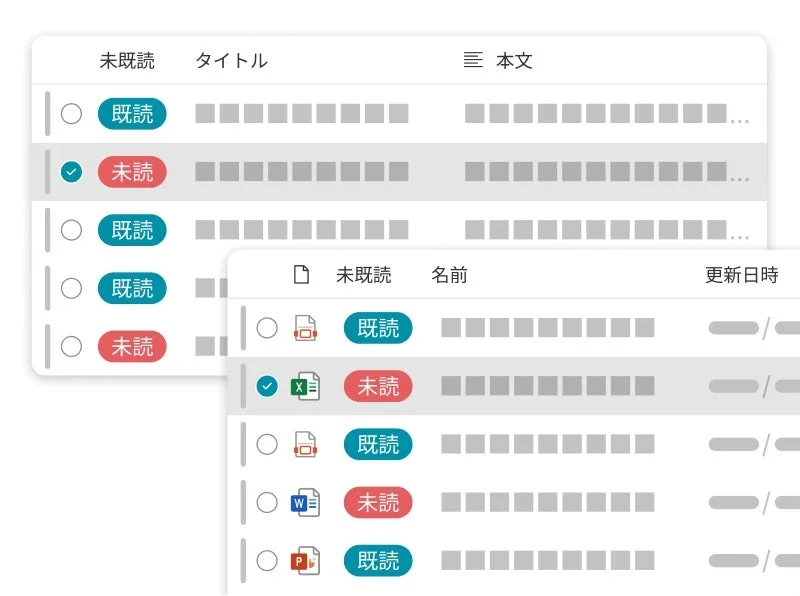Click the 既読 badge on the Excel row
800x596 pixels.
(x=378, y=386)
